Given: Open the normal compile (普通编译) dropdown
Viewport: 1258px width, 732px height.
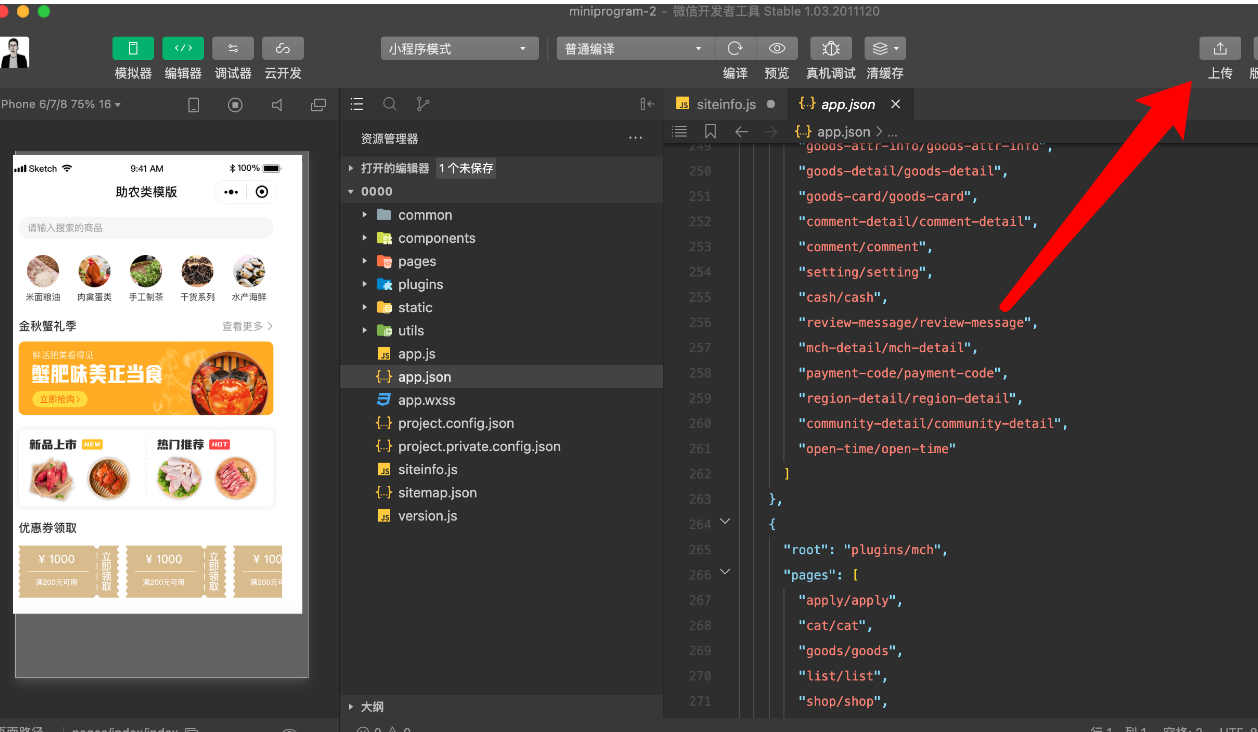Looking at the screenshot, I should pos(634,49).
